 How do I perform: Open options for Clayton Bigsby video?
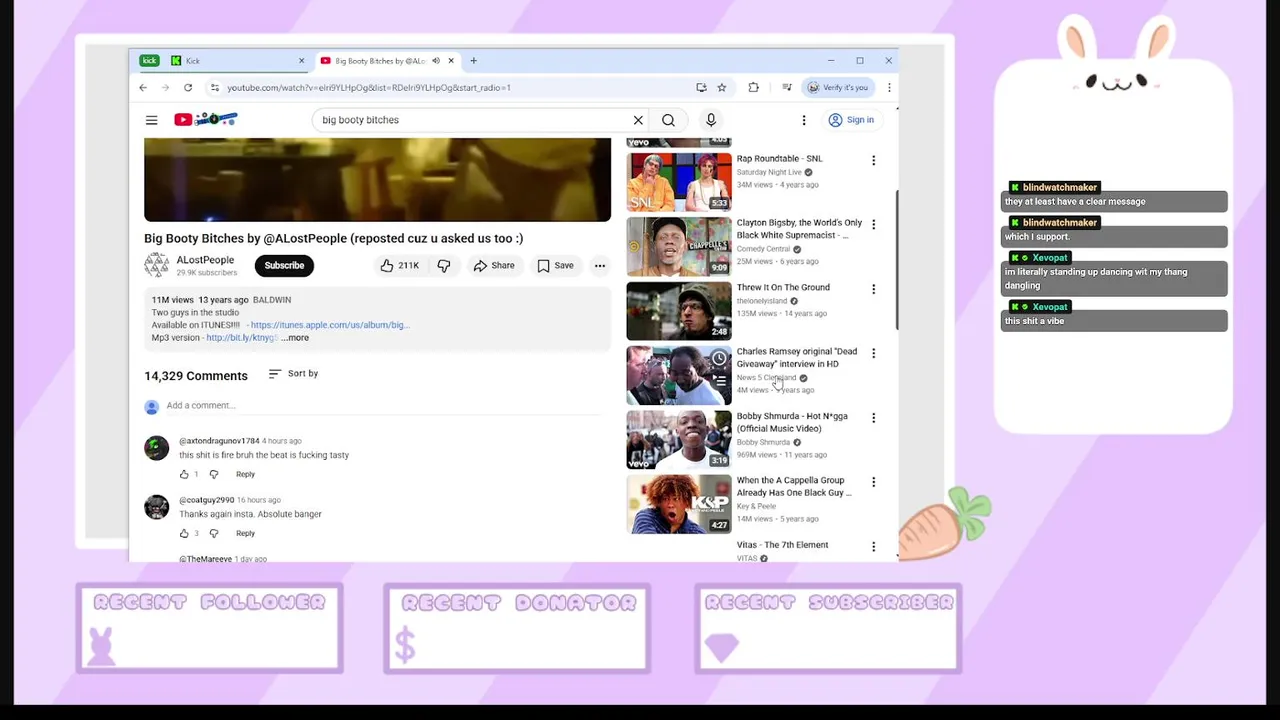click(873, 224)
